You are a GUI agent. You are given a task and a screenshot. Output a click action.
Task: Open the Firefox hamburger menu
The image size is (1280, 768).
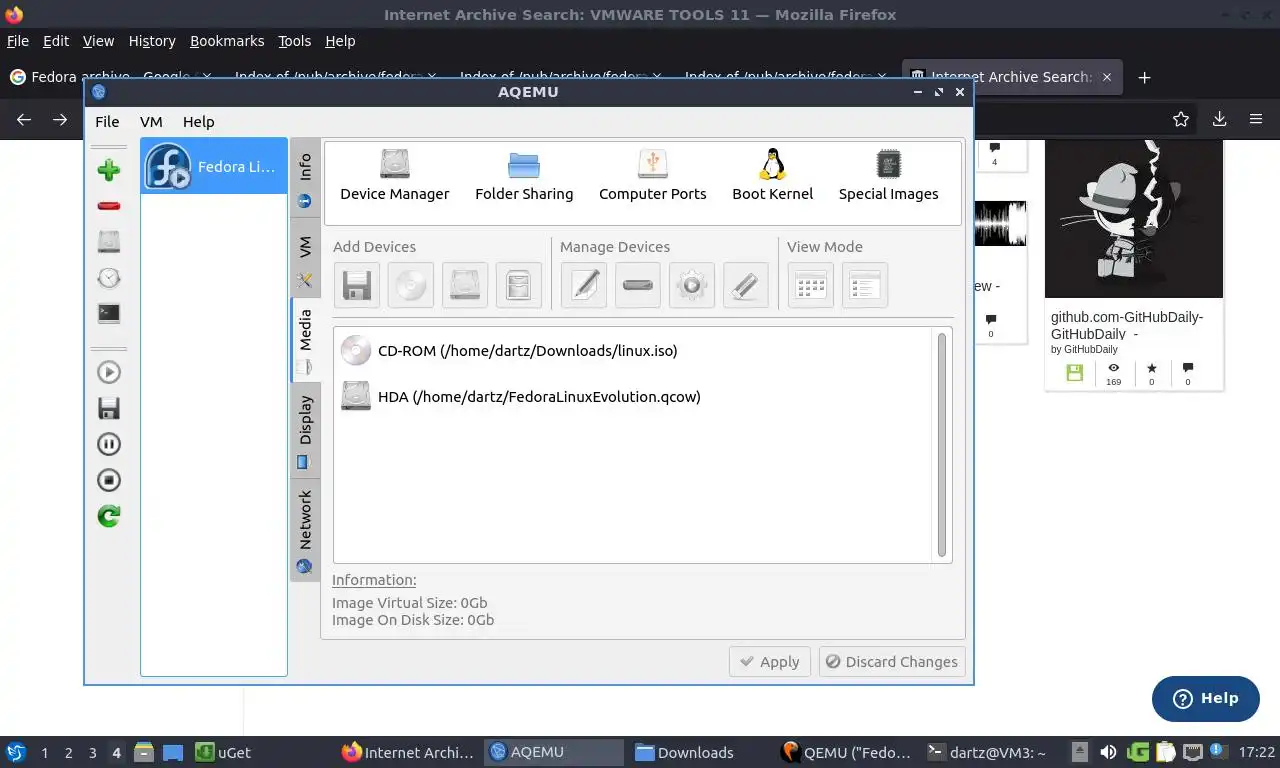coord(1256,119)
